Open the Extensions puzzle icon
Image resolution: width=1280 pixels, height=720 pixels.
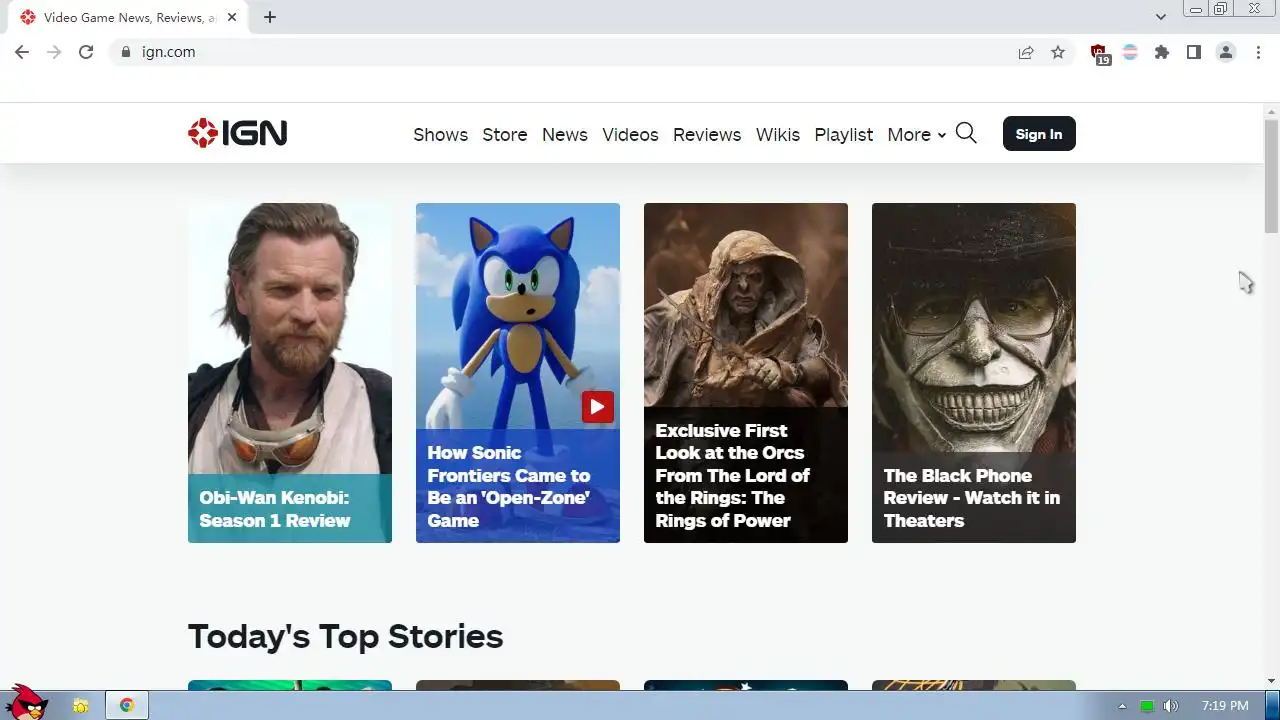[x=1162, y=52]
